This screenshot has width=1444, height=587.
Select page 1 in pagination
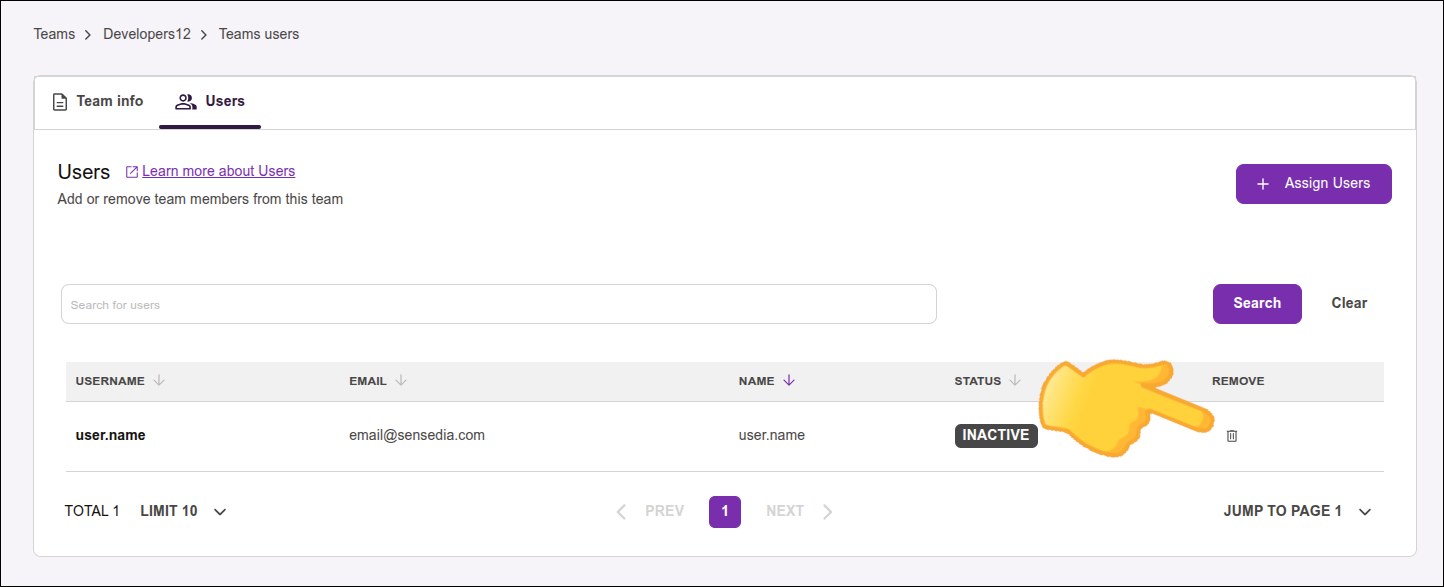(725, 512)
